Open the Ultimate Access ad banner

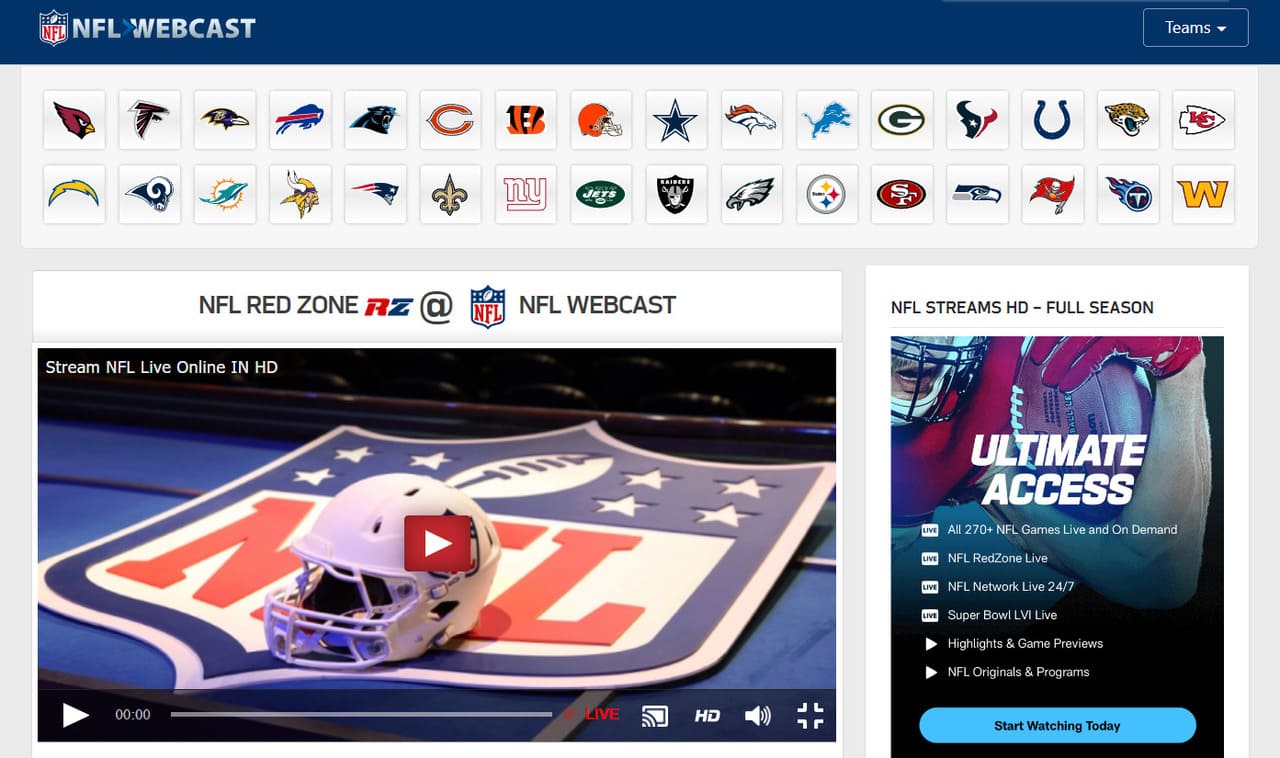point(1057,547)
